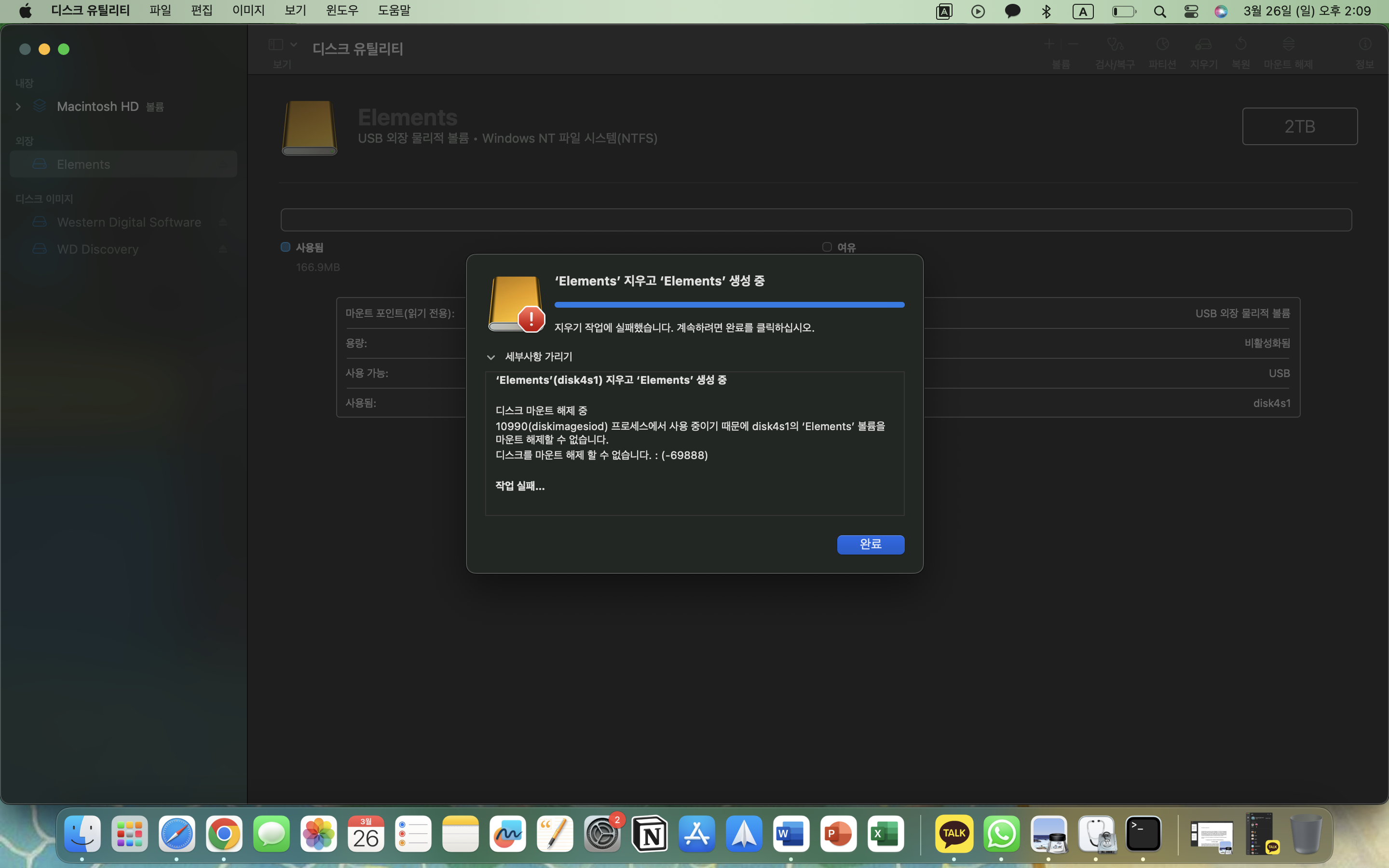Click the First Aid (검사/복구) toolbar icon

1115,44
